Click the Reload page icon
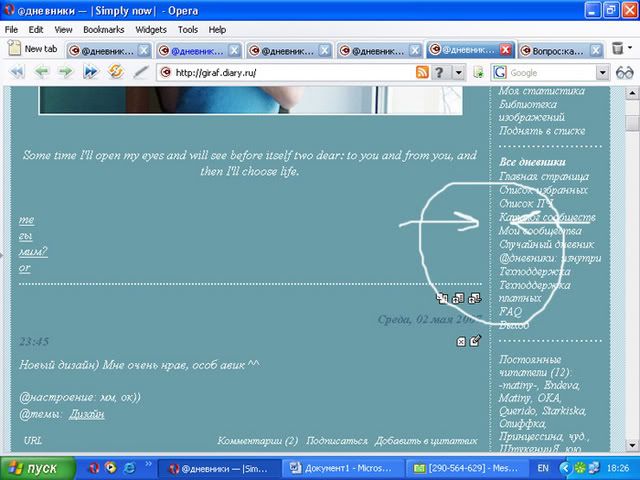Image resolution: width=640 pixels, height=480 pixels. pos(116,72)
